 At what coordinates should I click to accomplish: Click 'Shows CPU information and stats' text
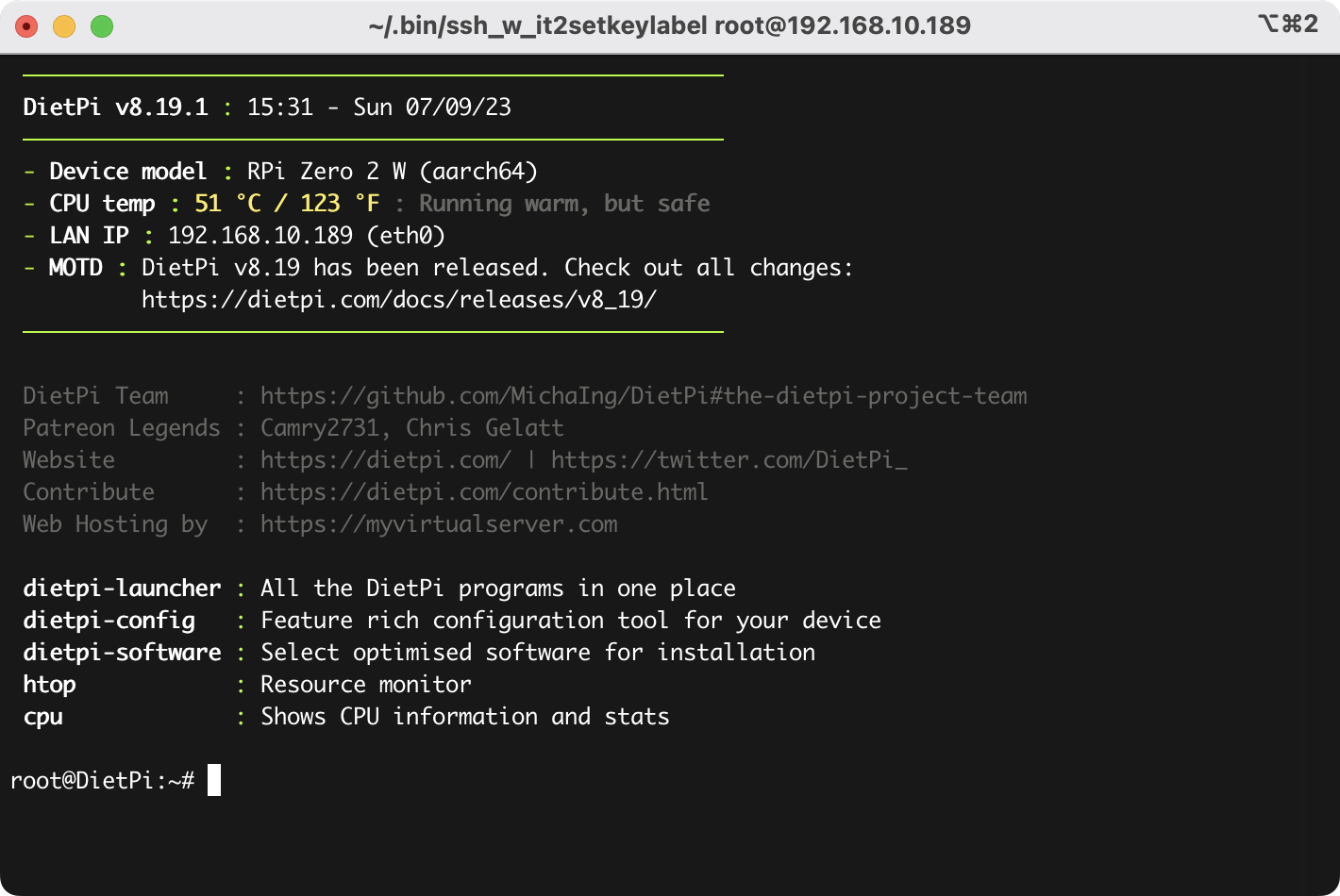(465, 717)
